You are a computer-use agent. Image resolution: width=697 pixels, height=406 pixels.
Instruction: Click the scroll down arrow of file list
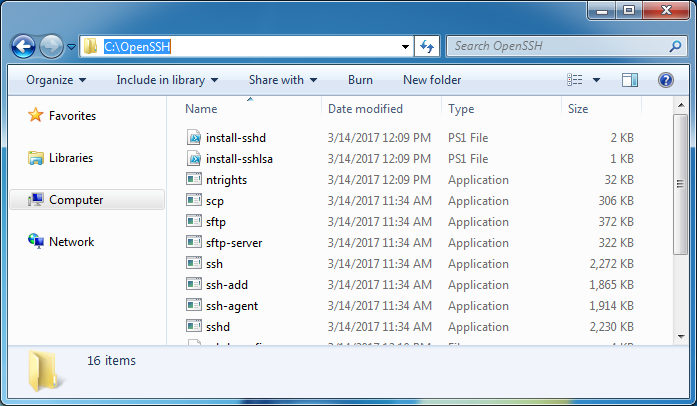pyautogui.click(x=681, y=337)
